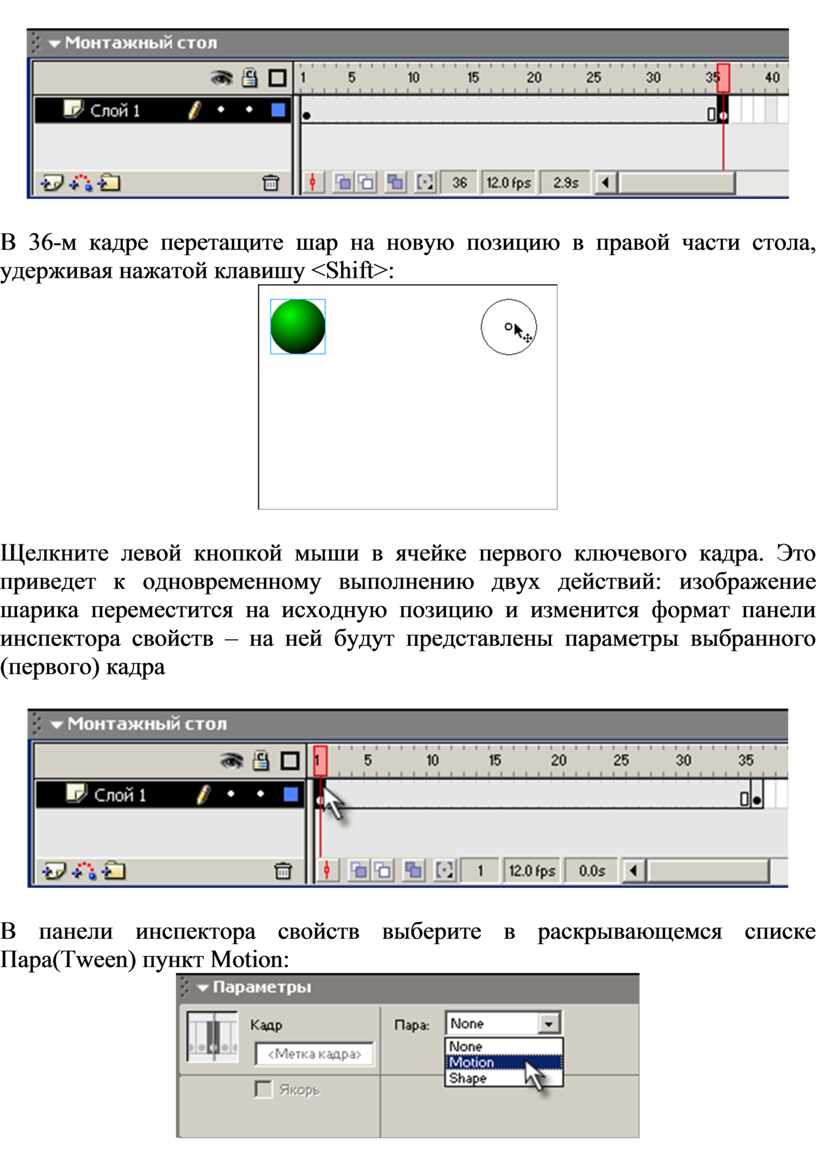816x1164 pixels.
Task: Toggle Слой 1 visibility dot in 2.9s timeline
Action: pos(221,110)
